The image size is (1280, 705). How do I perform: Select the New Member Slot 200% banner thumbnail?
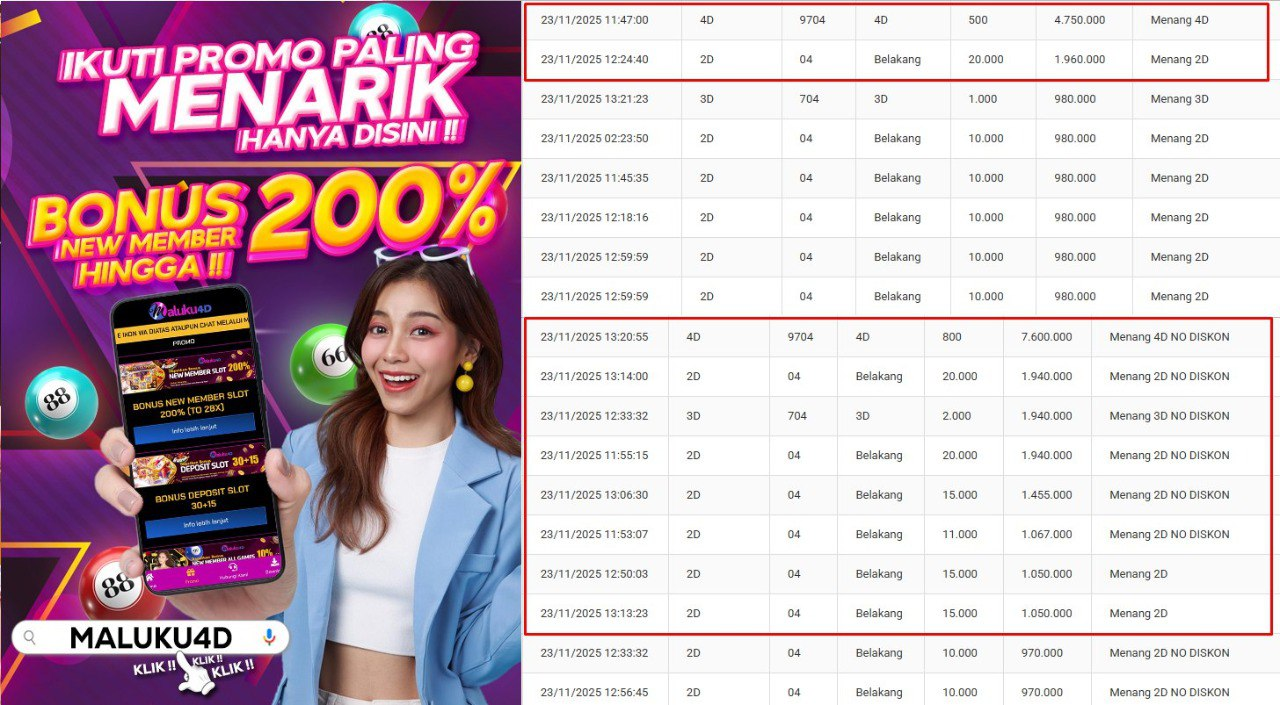187,370
